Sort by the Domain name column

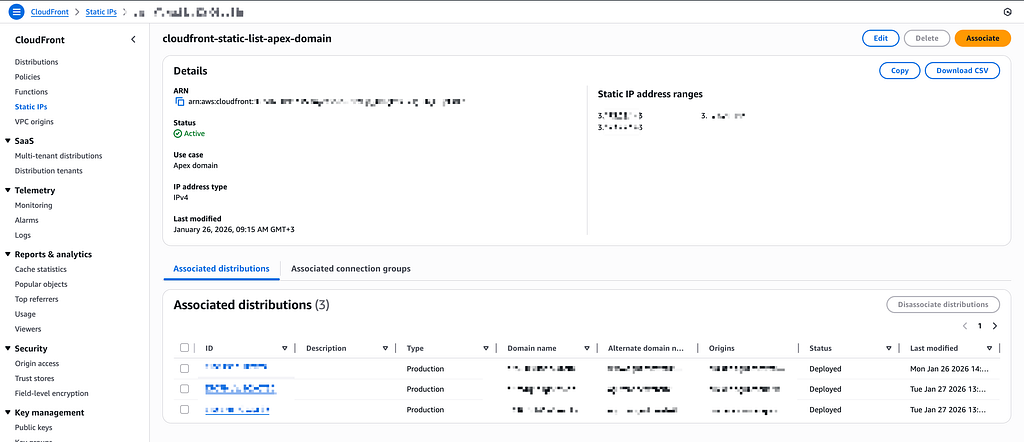[x=587, y=348]
